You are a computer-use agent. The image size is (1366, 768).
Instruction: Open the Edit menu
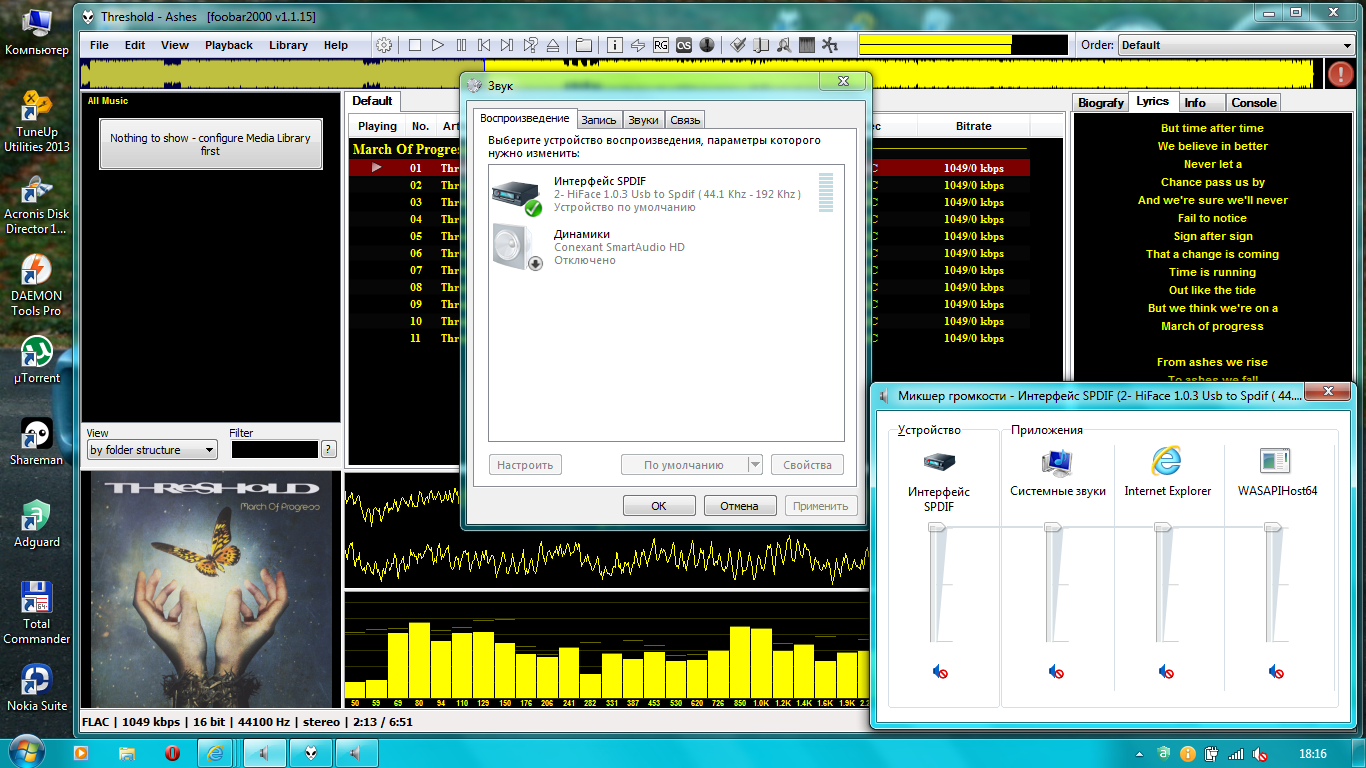click(x=135, y=45)
